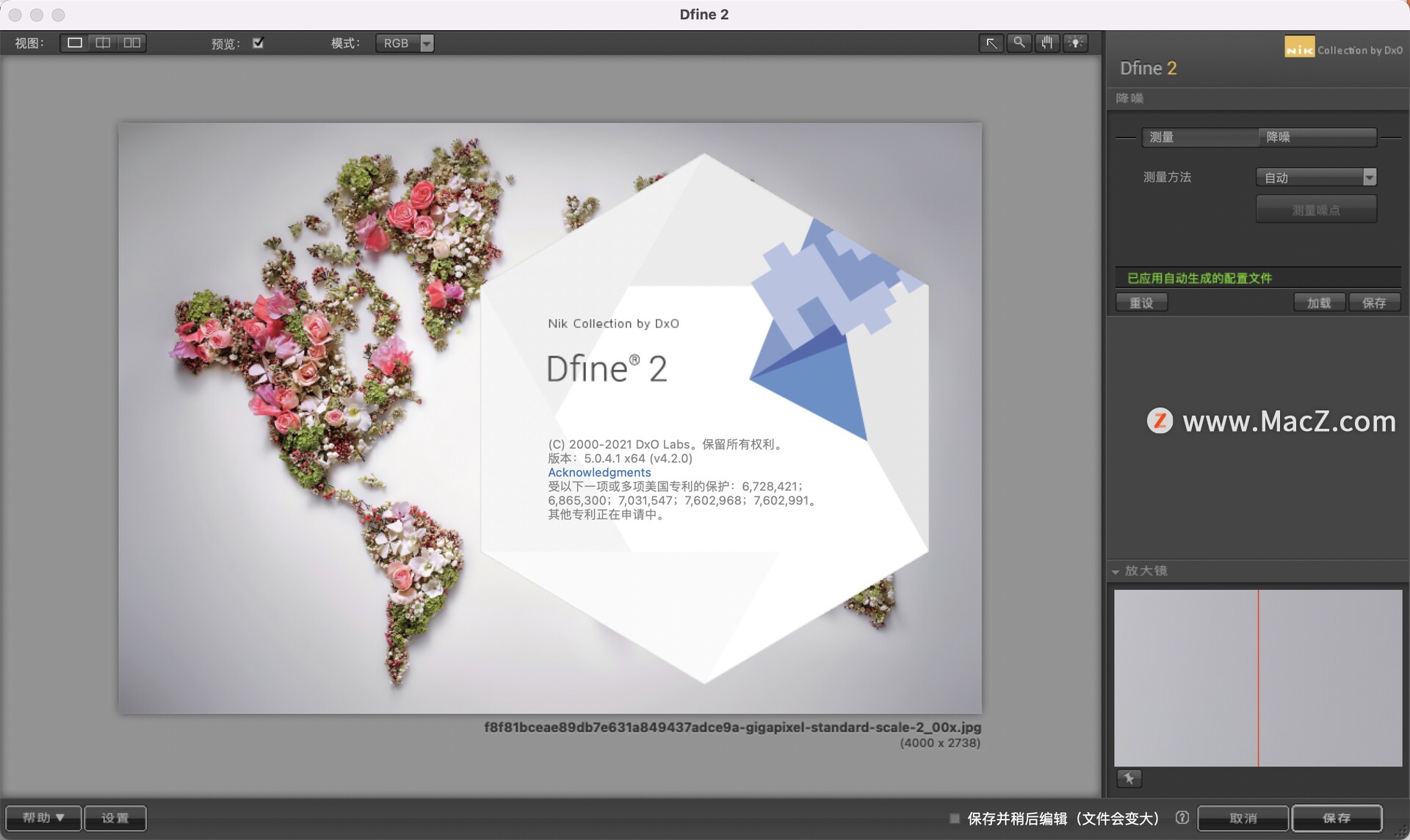The height and width of the screenshot is (840, 1410).
Task: Select the arrow pointer tool
Action: 991,43
